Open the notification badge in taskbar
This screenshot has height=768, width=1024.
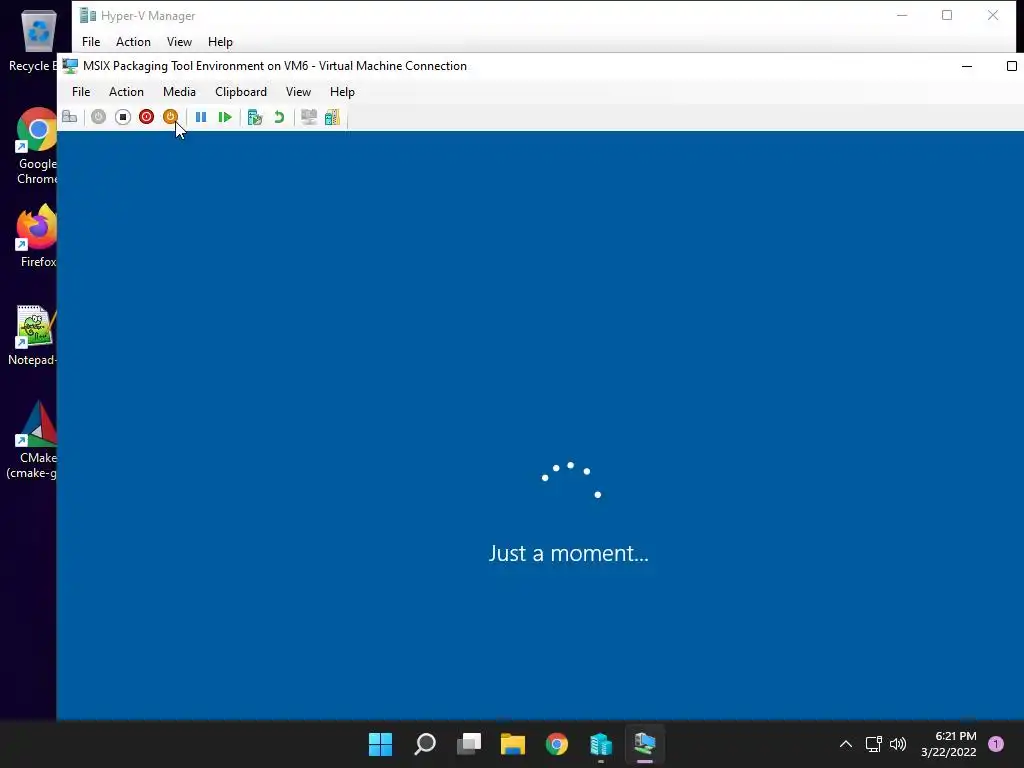pyautogui.click(x=996, y=744)
